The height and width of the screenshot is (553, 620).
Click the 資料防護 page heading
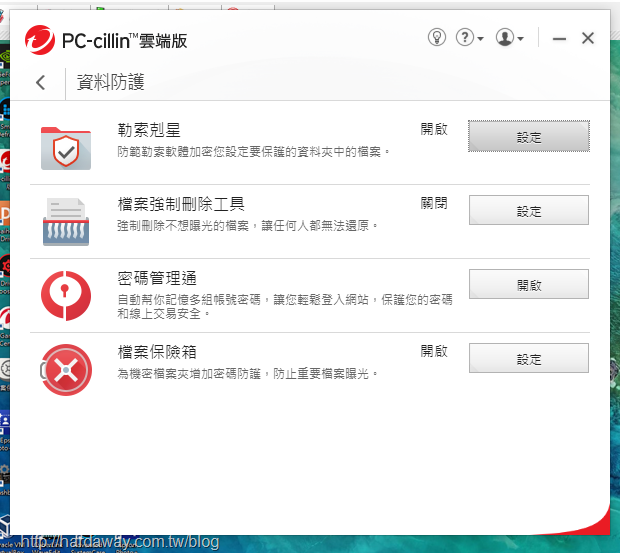coord(110,82)
